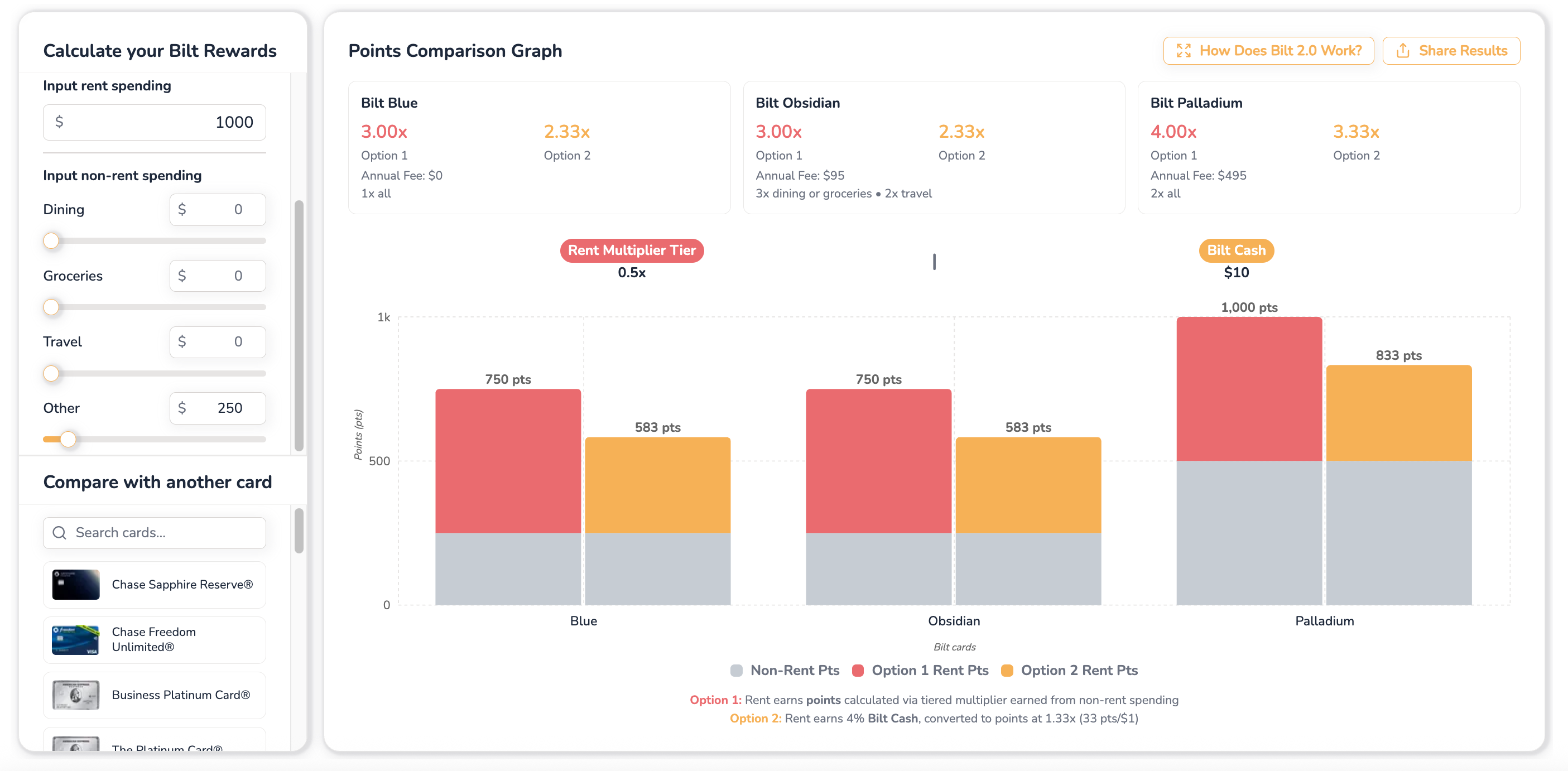Screen dimensions: 1568x771
Task: Open How Does Bilt 2.0 Work
Action: (x=1268, y=51)
